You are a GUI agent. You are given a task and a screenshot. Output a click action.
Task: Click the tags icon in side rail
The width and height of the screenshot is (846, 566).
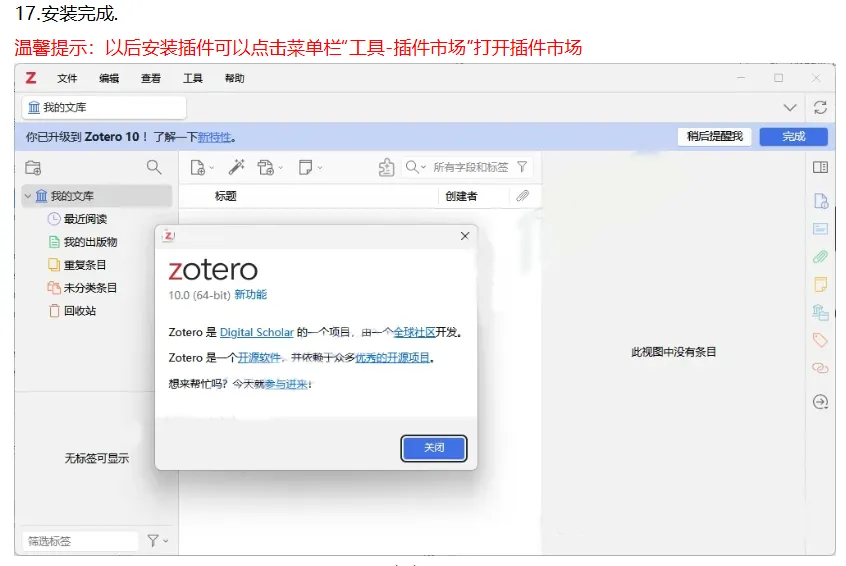click(x=821, y=340)
